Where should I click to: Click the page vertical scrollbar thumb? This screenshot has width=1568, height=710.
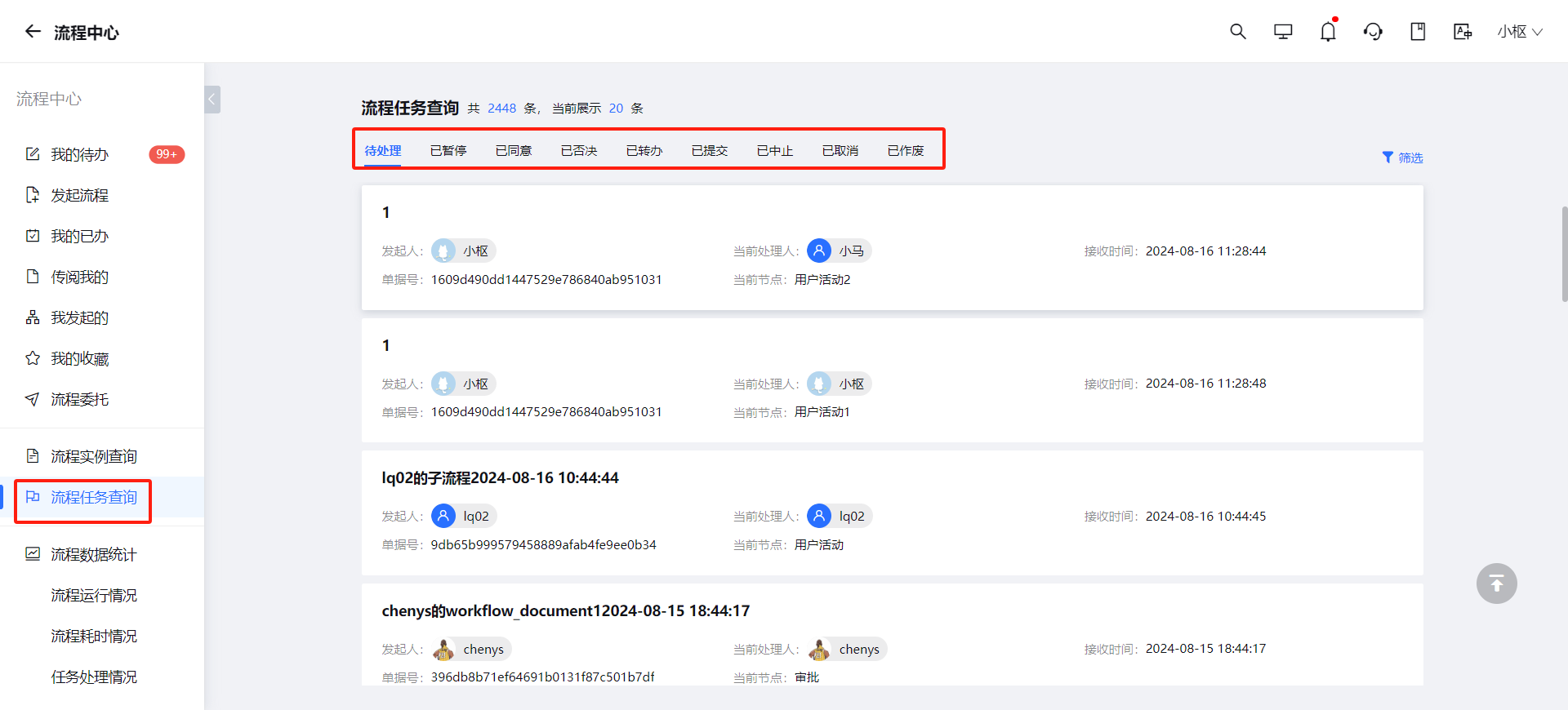[x=1564, y=253]
